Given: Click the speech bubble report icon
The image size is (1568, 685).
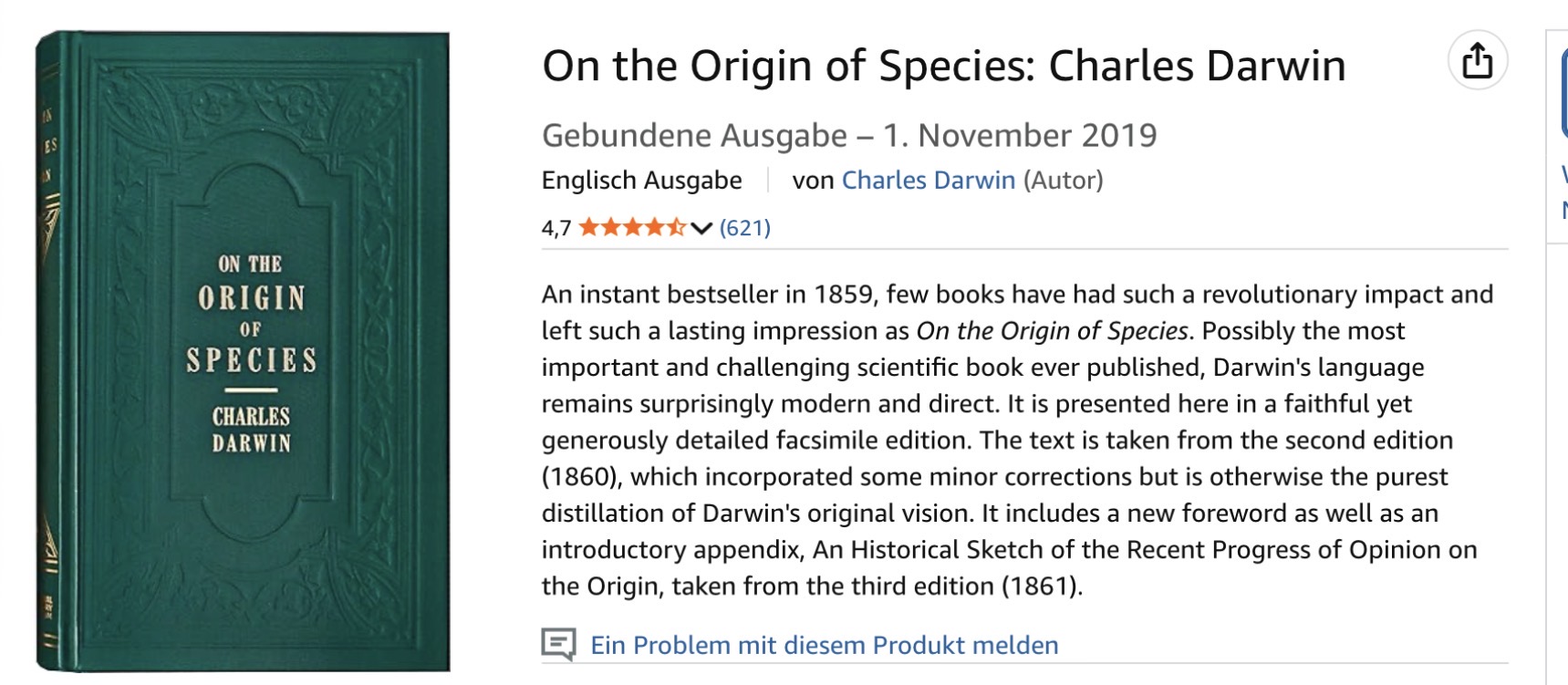Looking at the screenshot, I should pyautogui.click(x=558, y=644).
